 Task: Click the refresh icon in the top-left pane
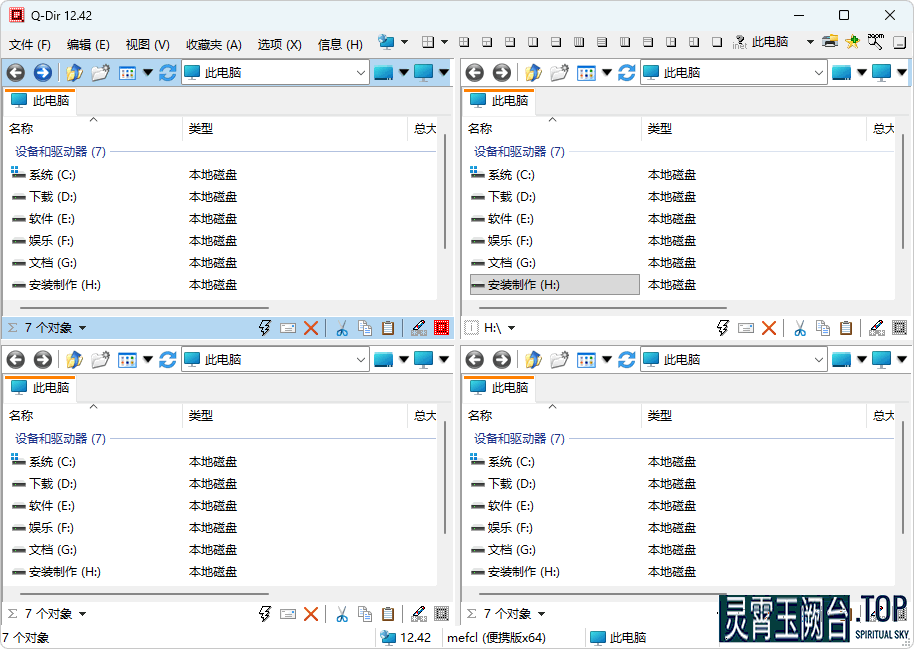(167, 73)
